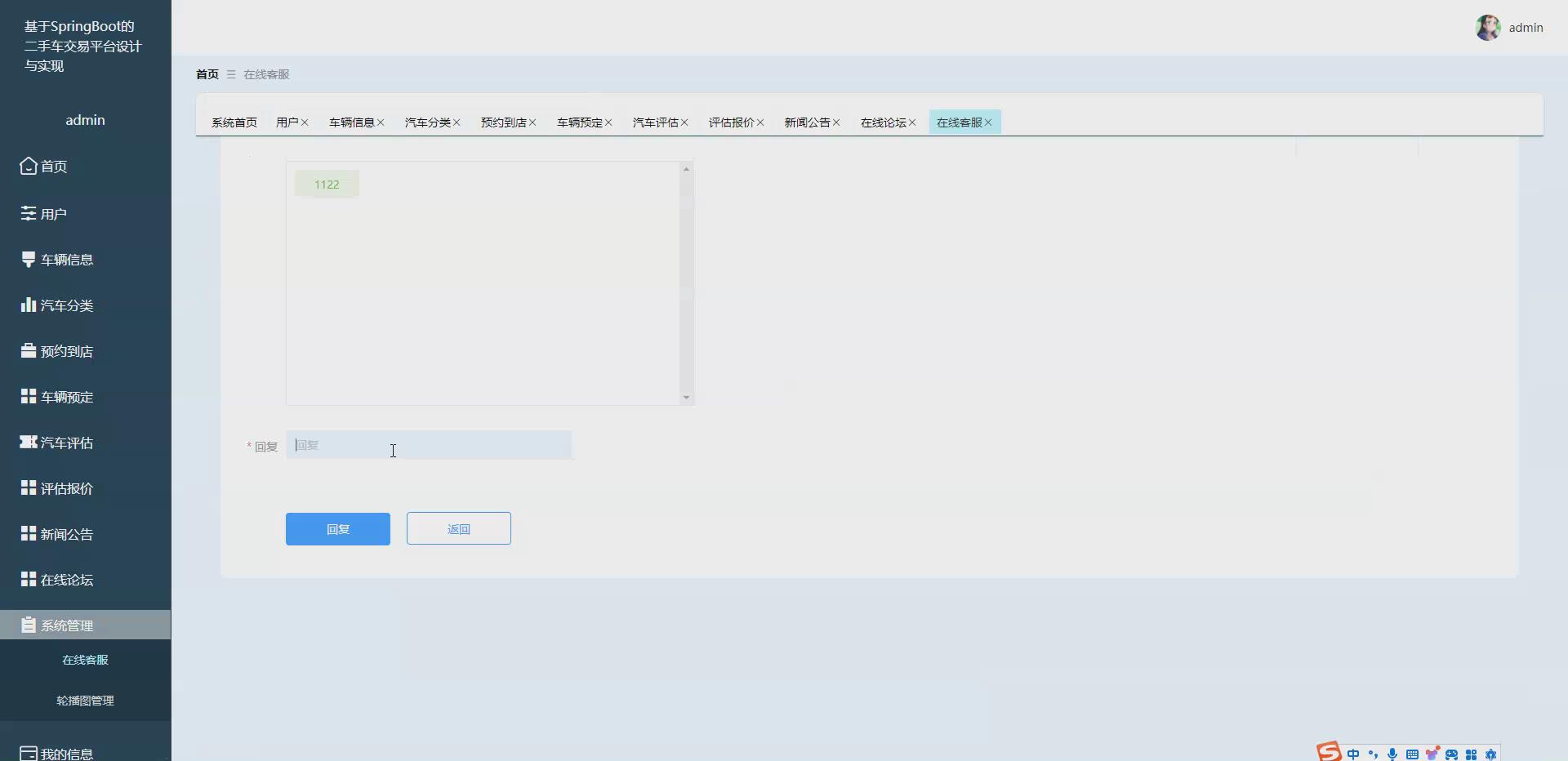This screenshot has height=761, width=1568.
Task: Click the game controller icon in IME bar
Action: click(x=1451, y=754)
